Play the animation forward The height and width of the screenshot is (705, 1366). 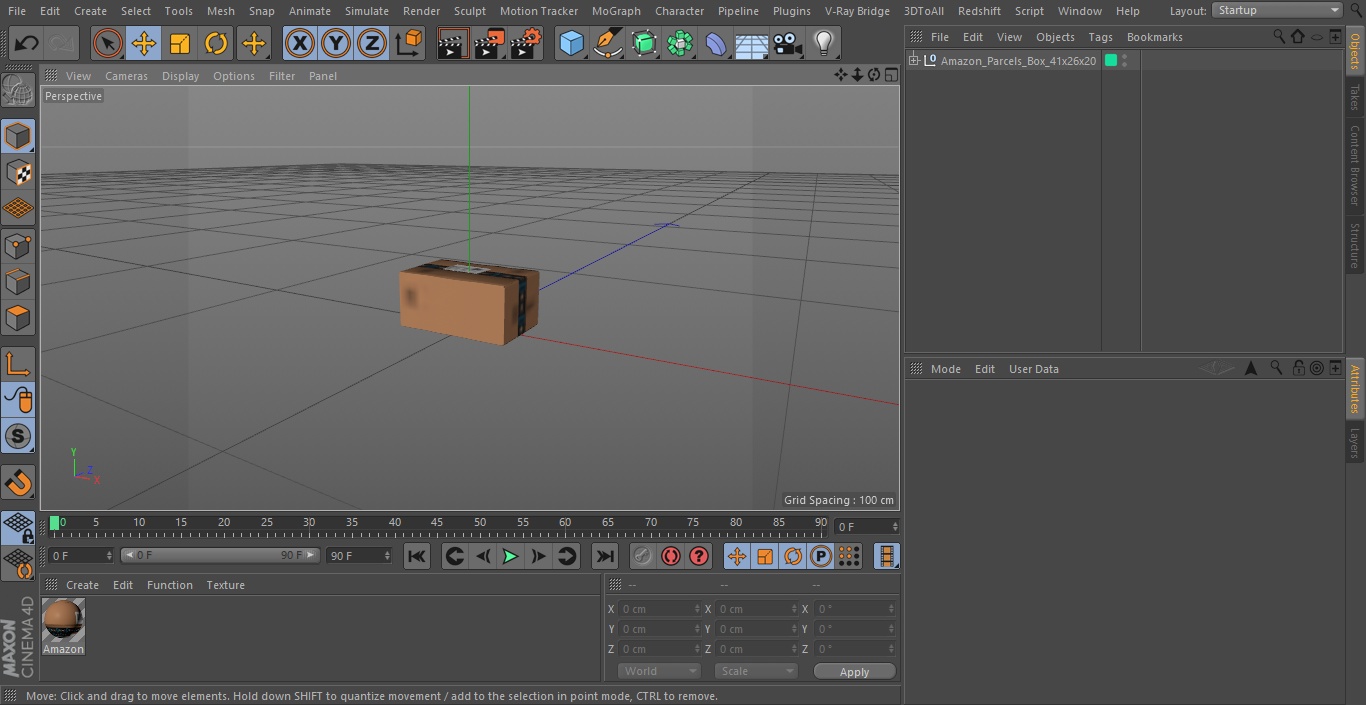tap(510, 556)
